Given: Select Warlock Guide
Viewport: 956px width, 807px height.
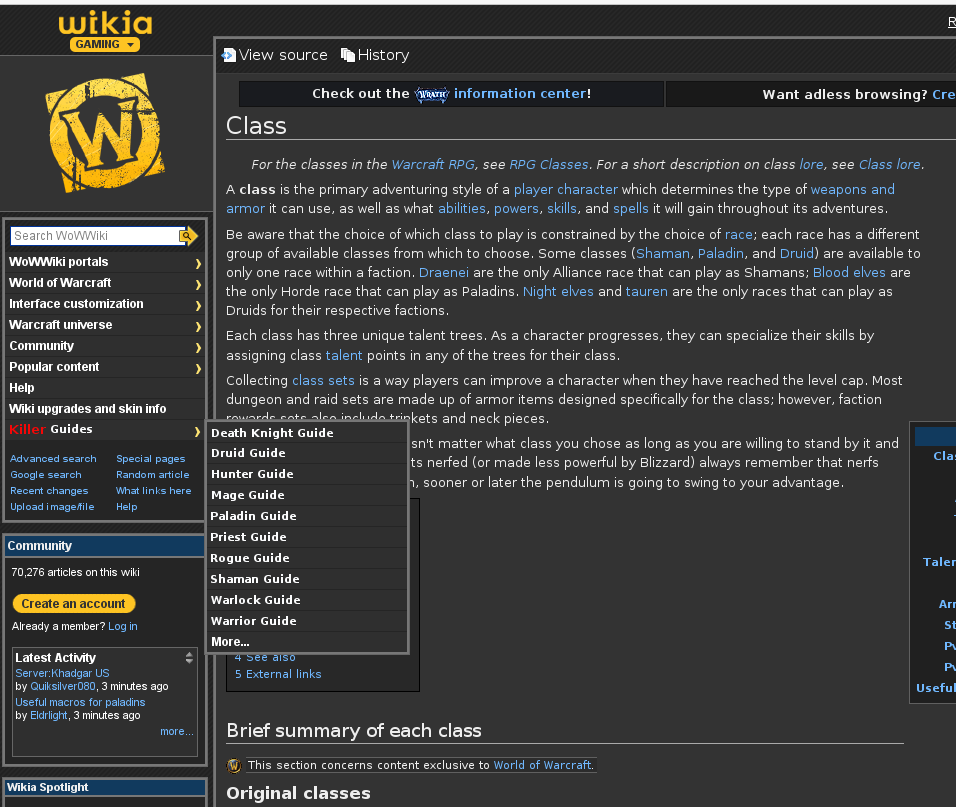Looking at the screenshot, I should pos(307,600).
